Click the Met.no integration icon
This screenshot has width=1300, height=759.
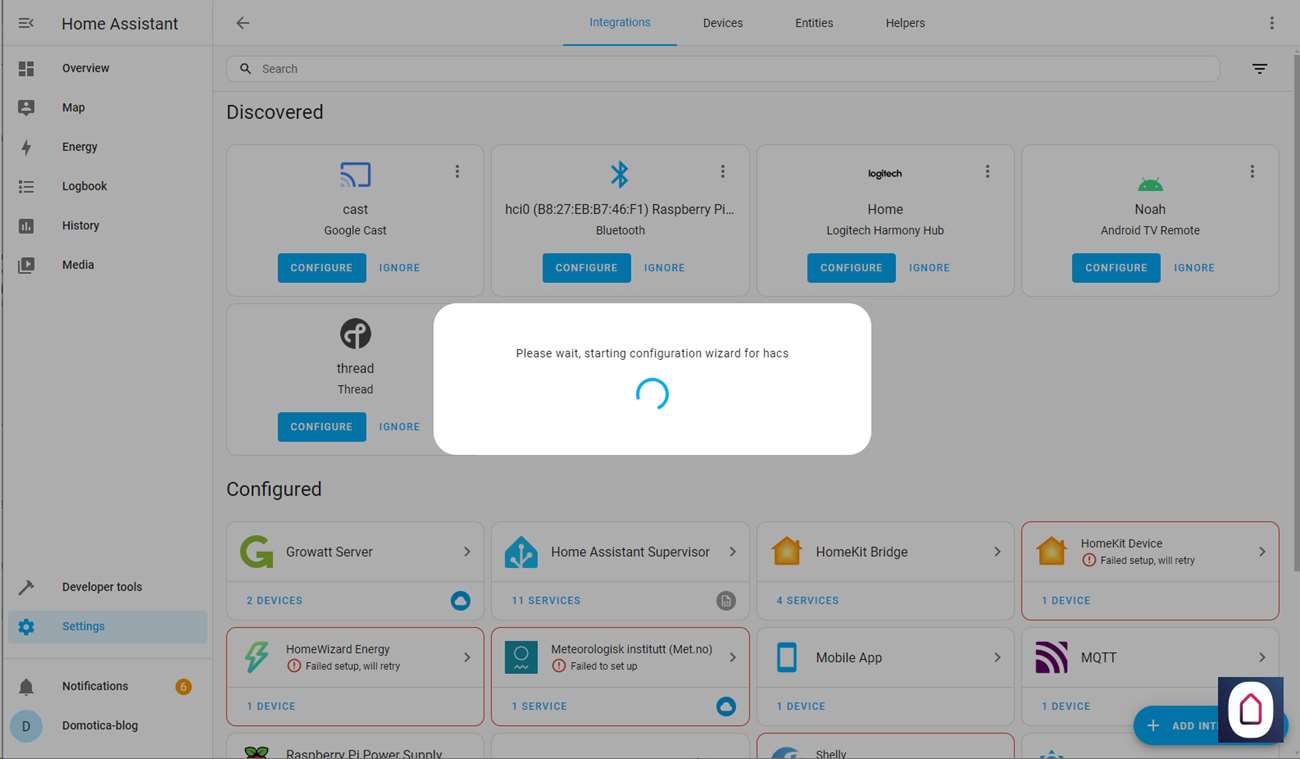(521, 657)
